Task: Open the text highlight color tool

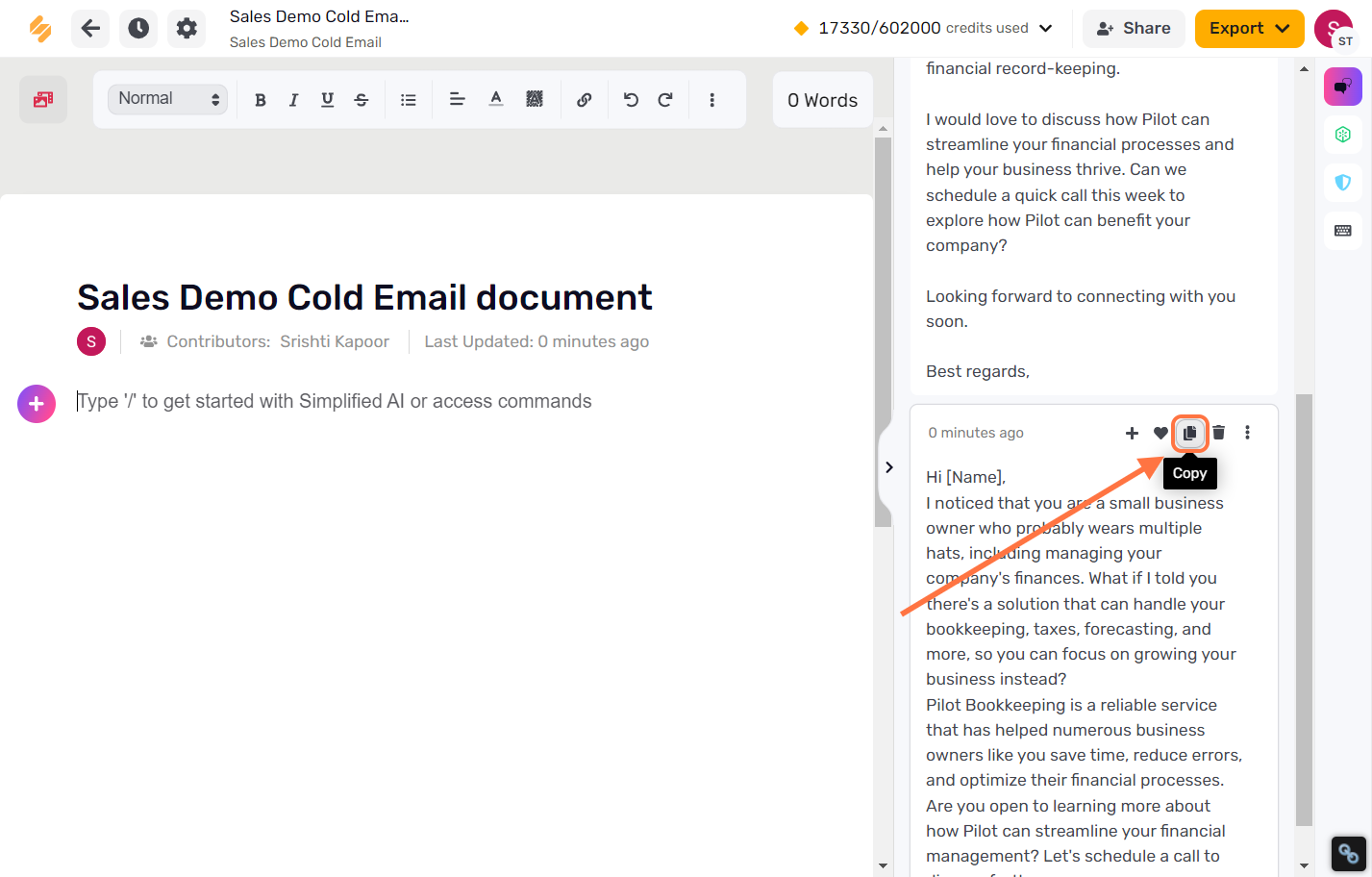Action: click(535, 99)
